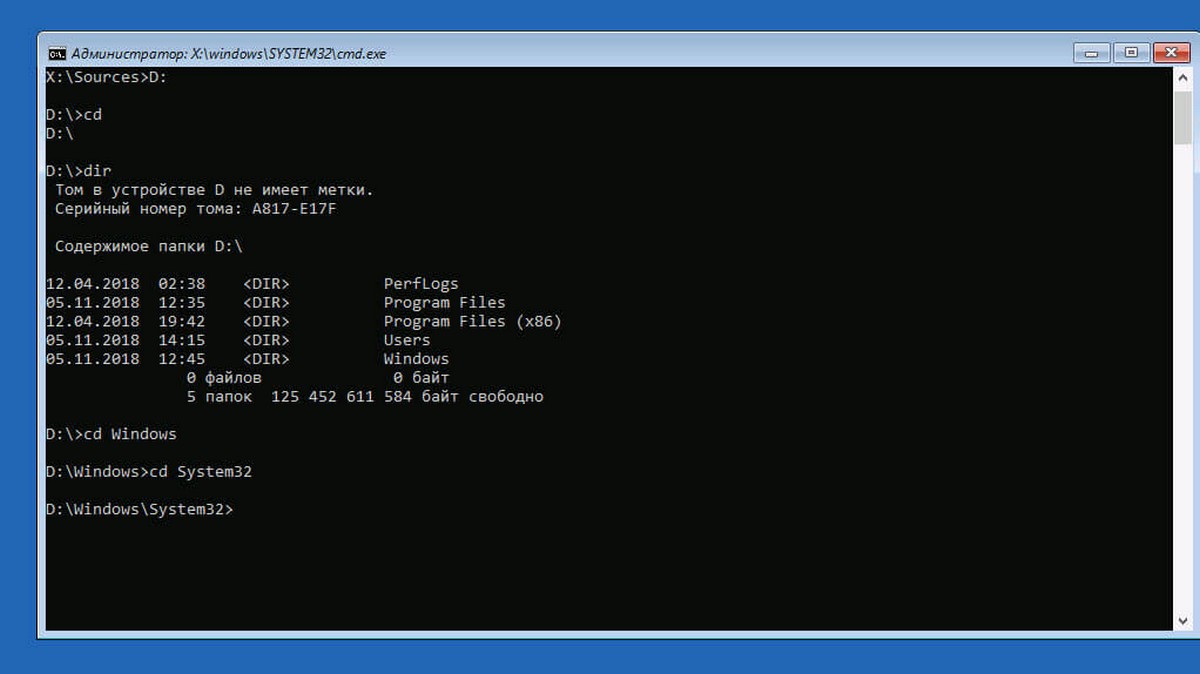Viewport: 1200px width, 674px height.
Task: Click the 'D:\>cd Windows' command line
Action: point(111,434)
